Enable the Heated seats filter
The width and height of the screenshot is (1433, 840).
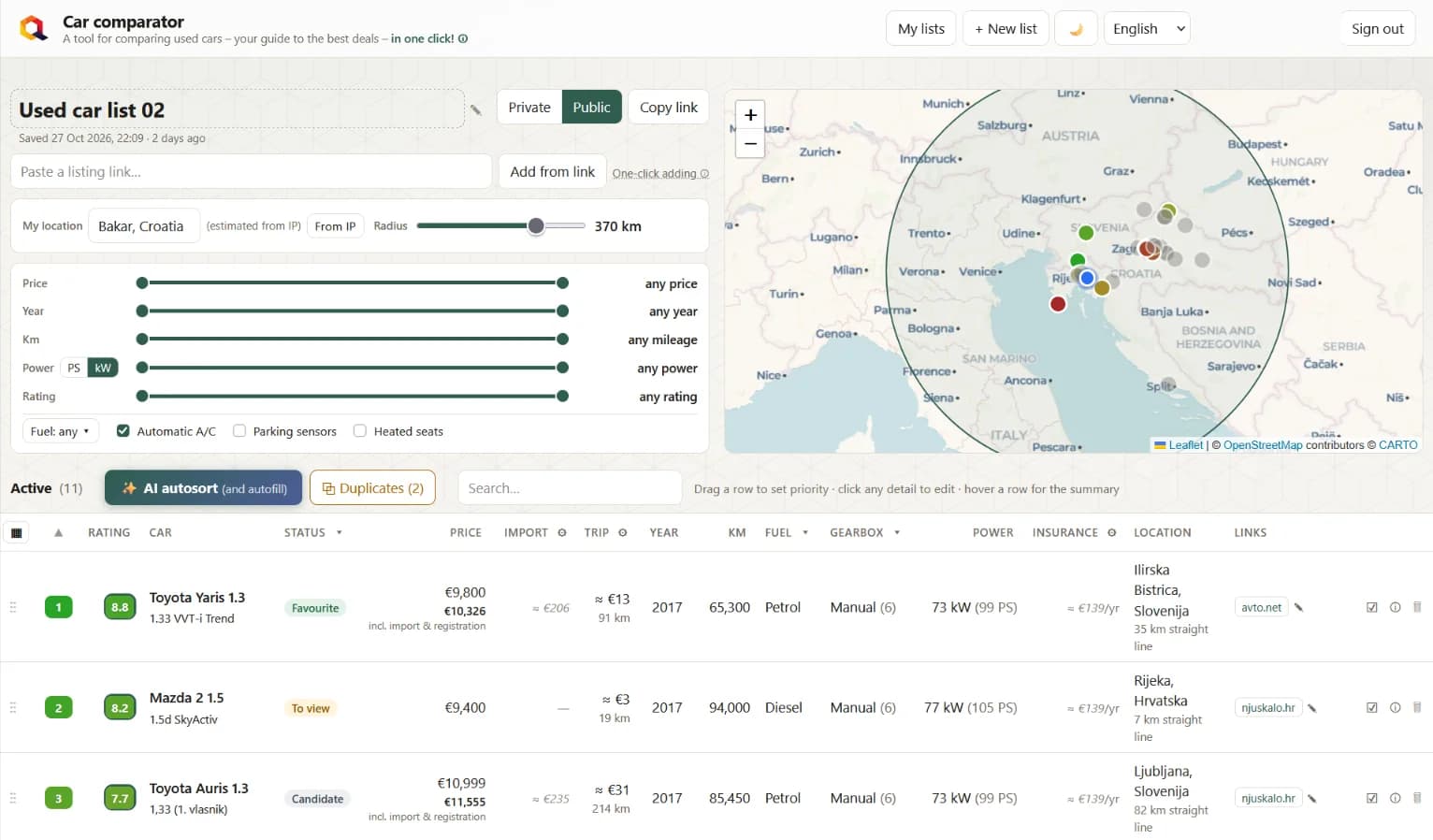point(360,431)
